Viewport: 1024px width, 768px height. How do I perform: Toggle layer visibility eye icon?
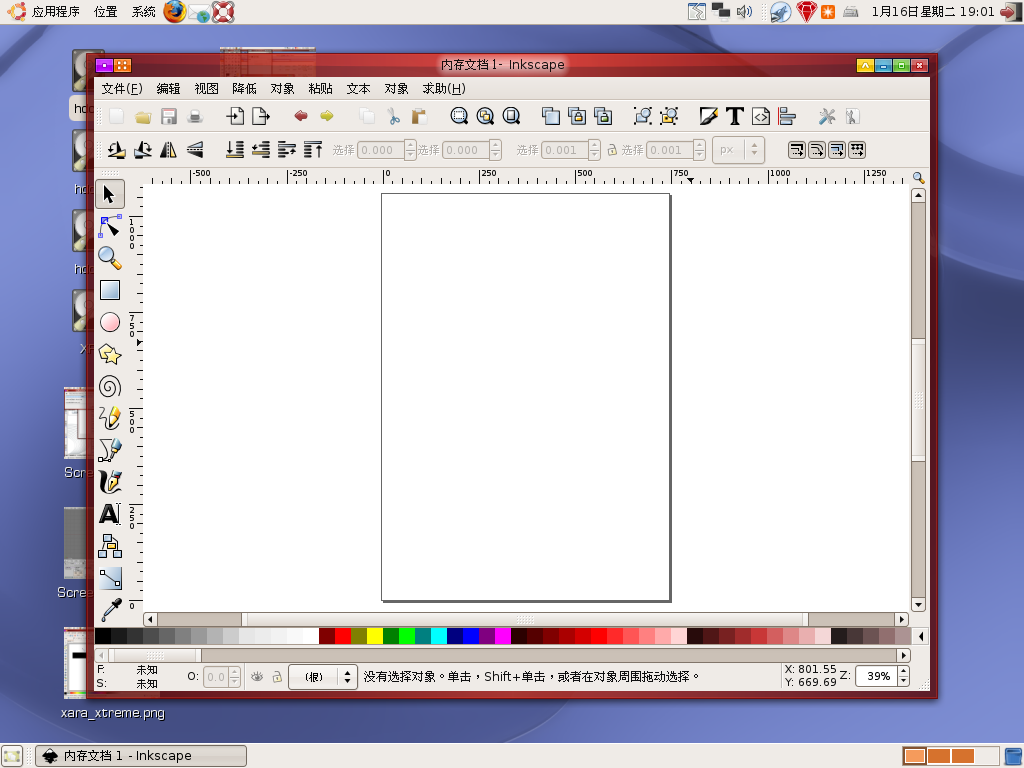(x=257, y=677)
